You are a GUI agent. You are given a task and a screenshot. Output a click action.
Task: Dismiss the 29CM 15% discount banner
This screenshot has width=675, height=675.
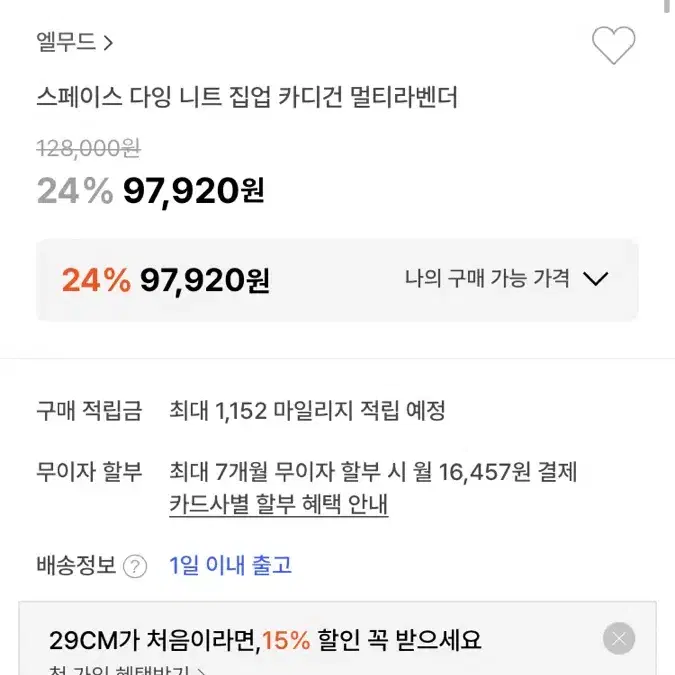pos(619,638)
